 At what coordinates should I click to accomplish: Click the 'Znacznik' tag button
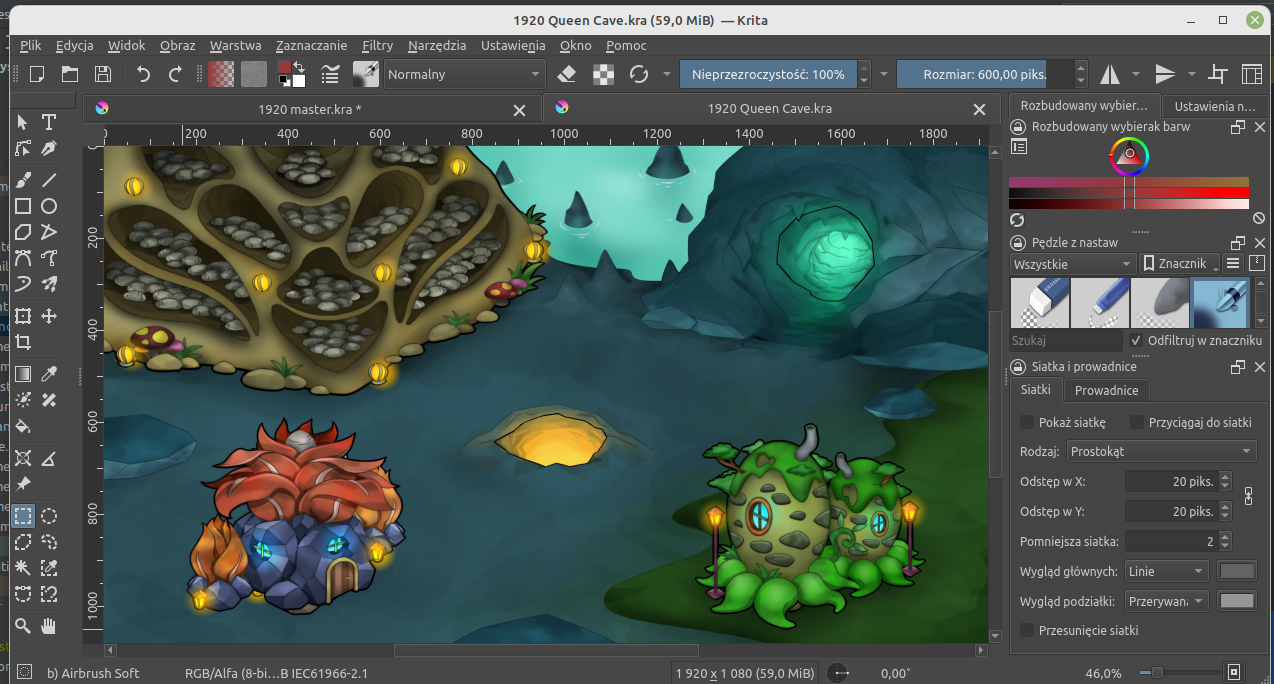[1177, 264]
